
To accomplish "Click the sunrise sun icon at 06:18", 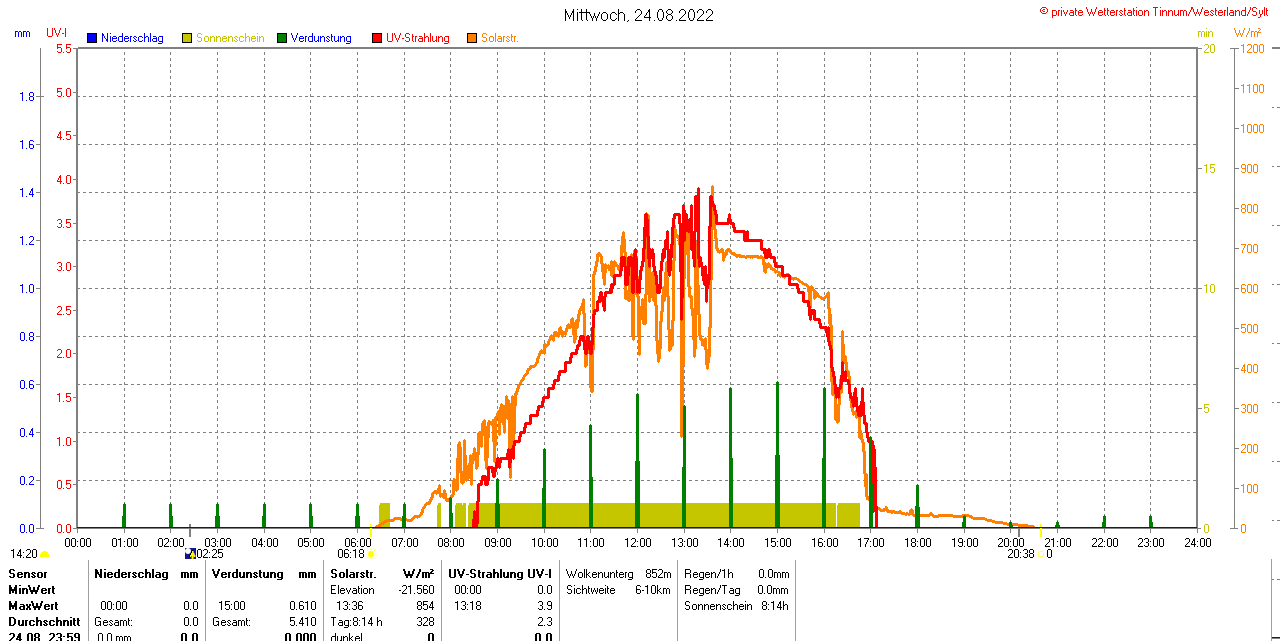I will pyautogui.click(x=371, y=553).
